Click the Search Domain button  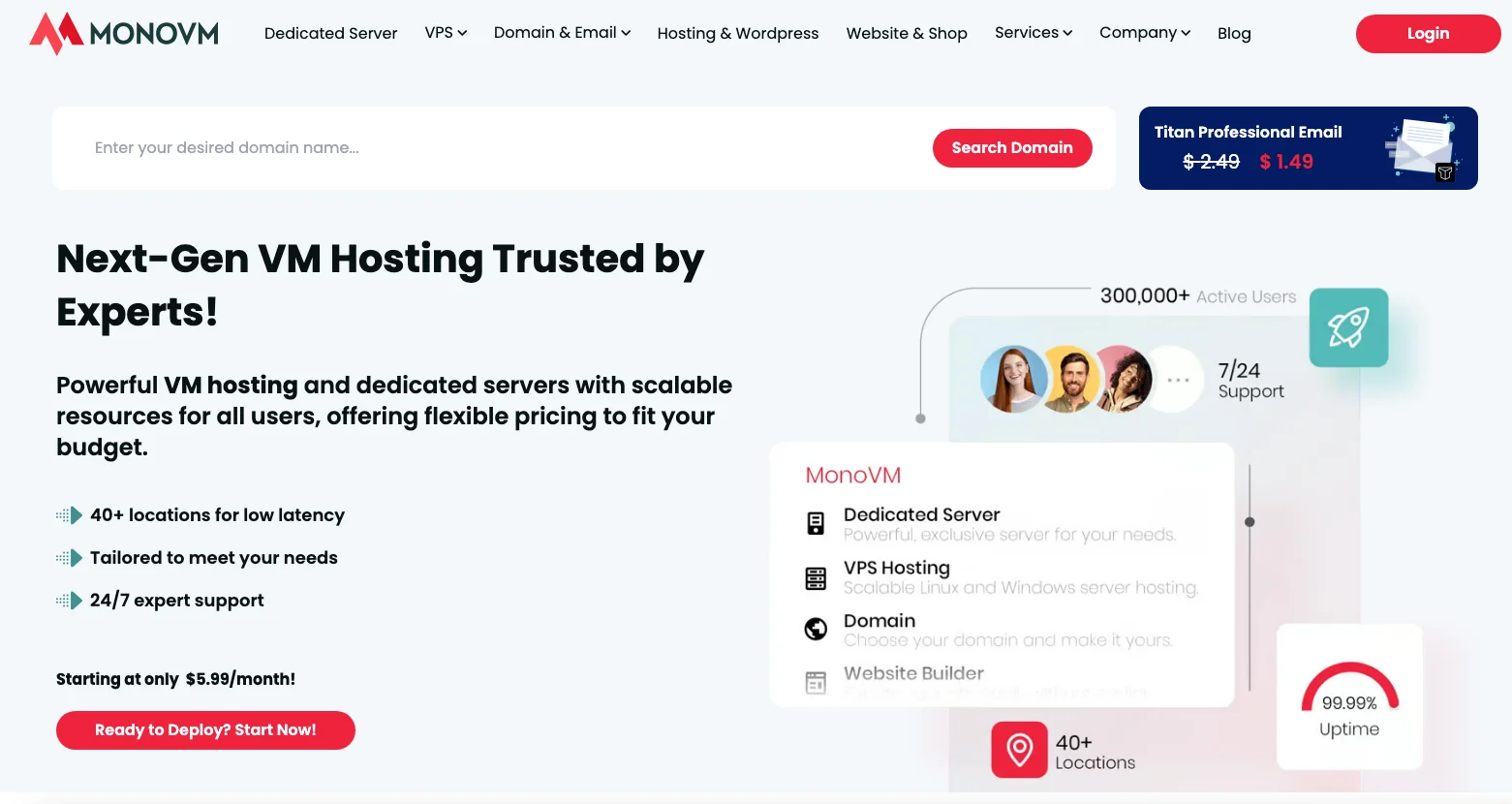coord(1012,148)
